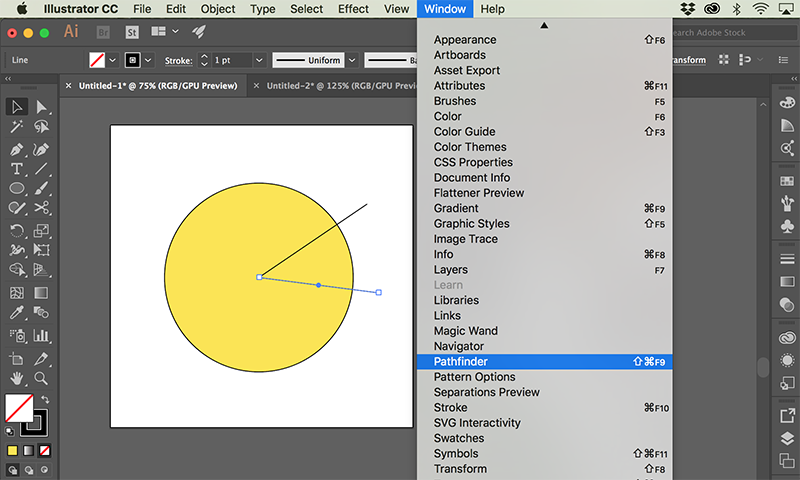The image size is (800, 480).
Task: Set the None color mode button
Action: click(x=45, y=450)
